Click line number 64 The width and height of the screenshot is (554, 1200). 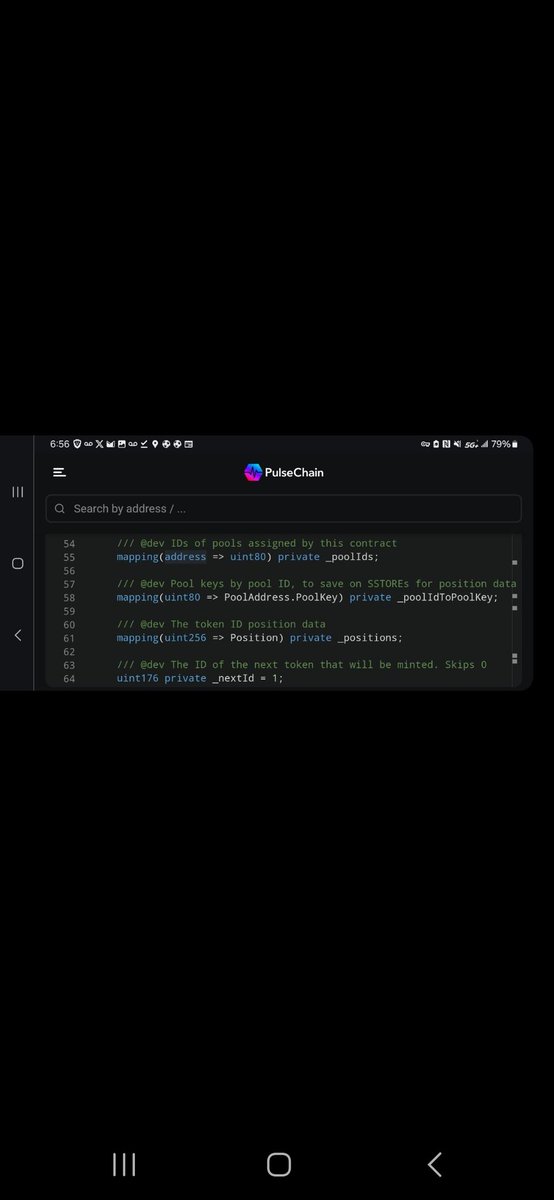(69, 678)
